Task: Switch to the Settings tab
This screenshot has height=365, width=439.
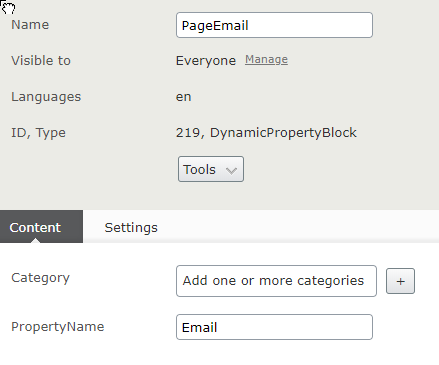Action: [131, 227]
